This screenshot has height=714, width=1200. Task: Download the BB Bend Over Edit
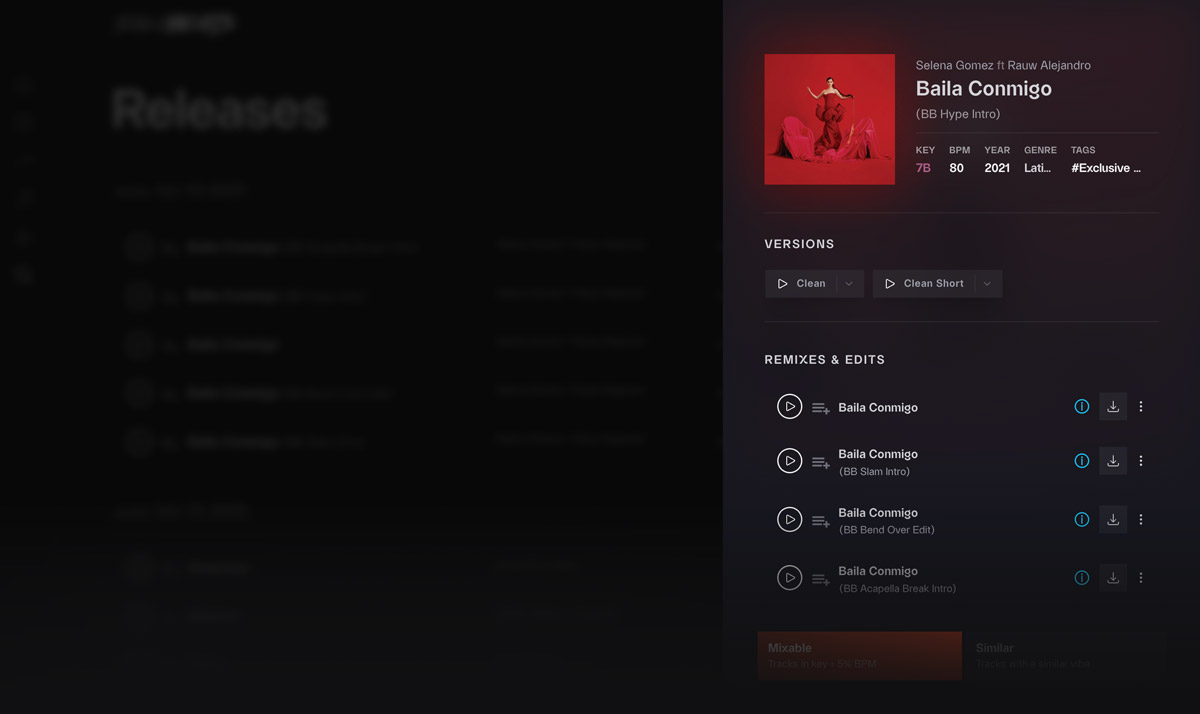point(1113,519)
